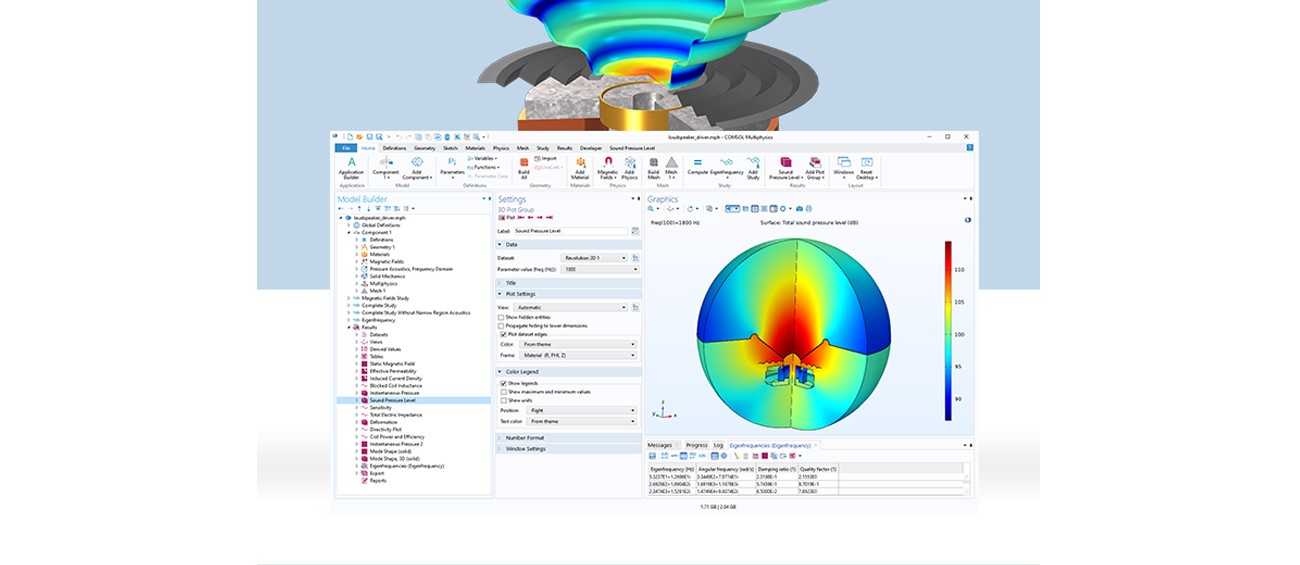Open the File menu

click(345, 148)
